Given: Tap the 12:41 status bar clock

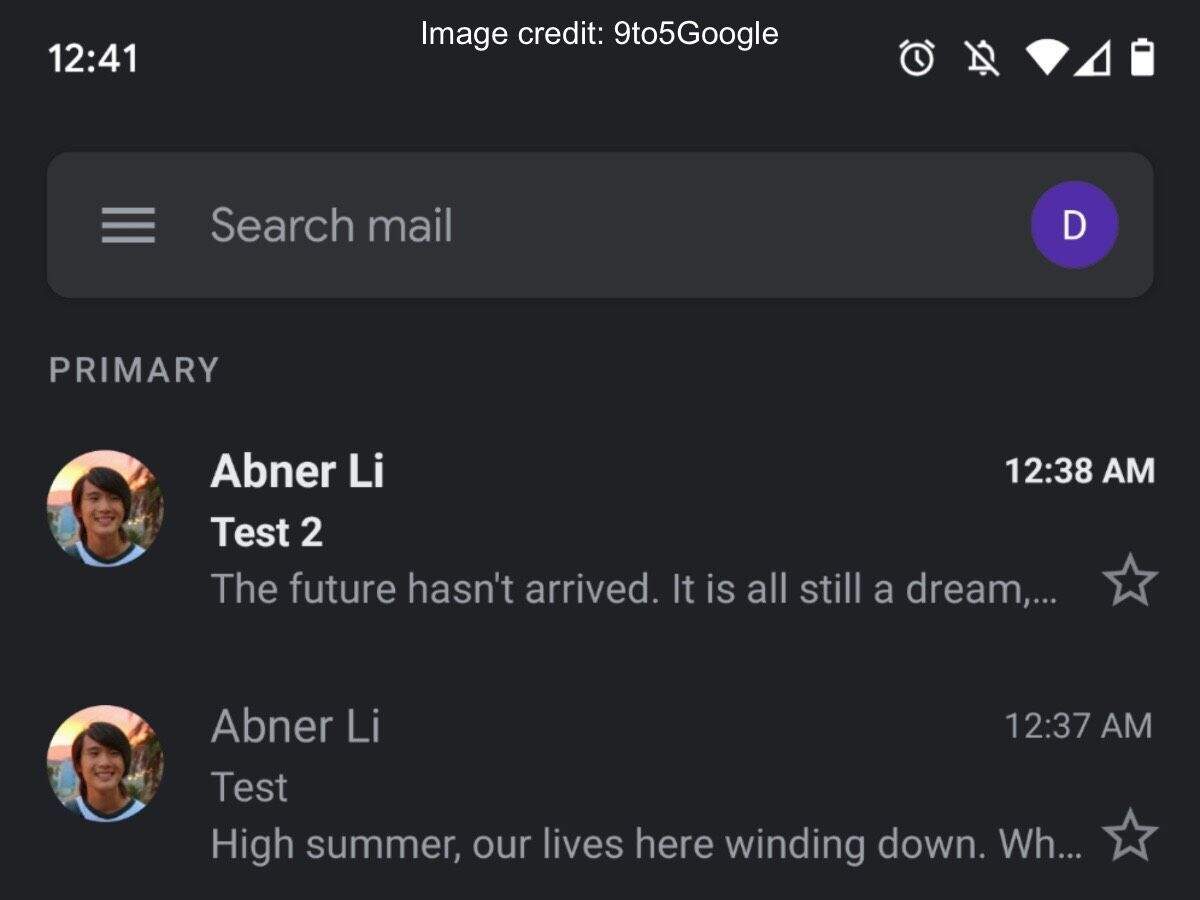Looking at the screenshot, I should (93, 59).
